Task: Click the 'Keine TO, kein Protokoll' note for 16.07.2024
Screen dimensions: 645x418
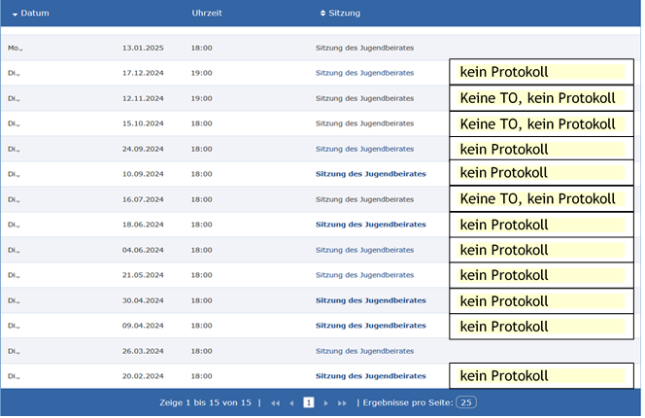Action: 541,199
